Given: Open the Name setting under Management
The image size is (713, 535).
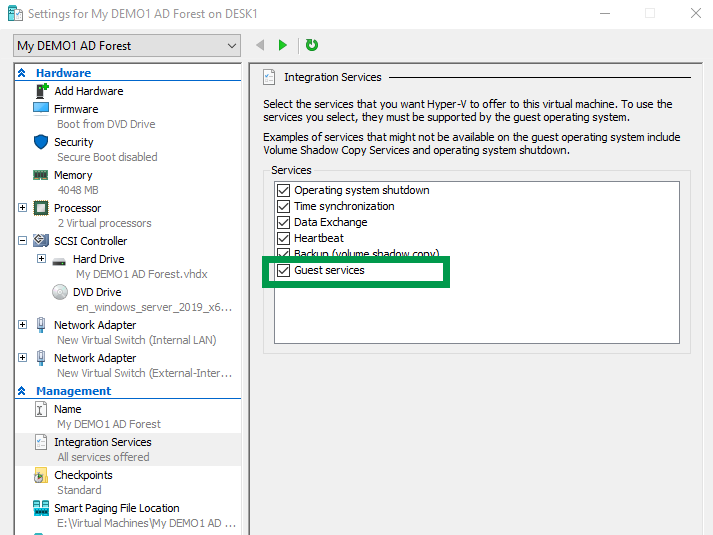Looking at the screenshot, I should click(x=68, y=409).
